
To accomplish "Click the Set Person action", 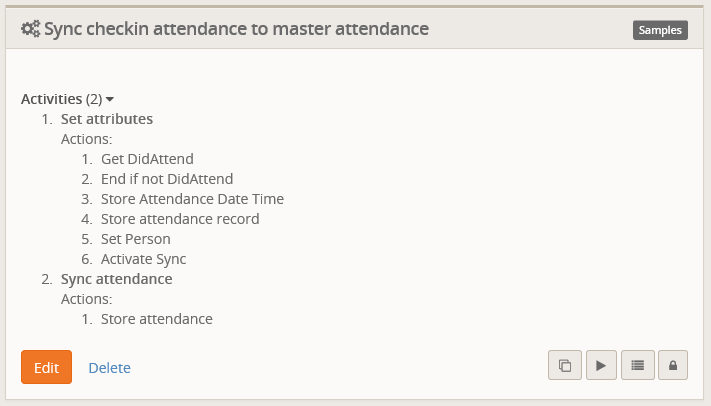I will (136, 239).
